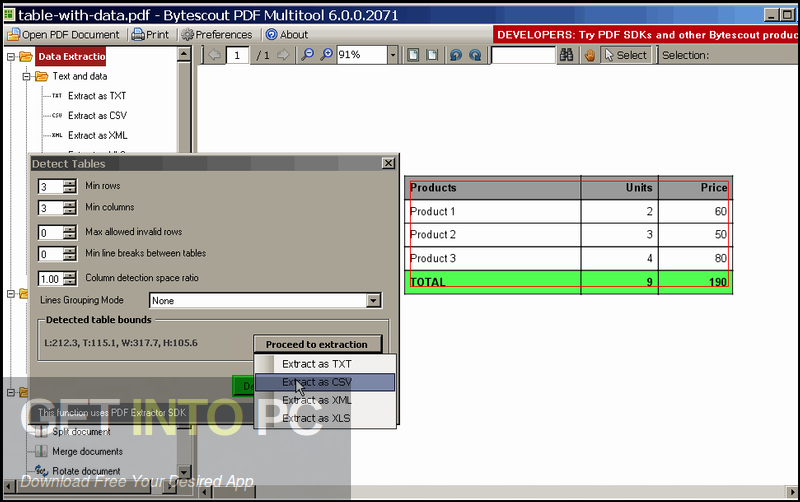This screenshot has height=502, width=800.
Task: Click the Print toolbar button
Action: (x=150, y=35)
